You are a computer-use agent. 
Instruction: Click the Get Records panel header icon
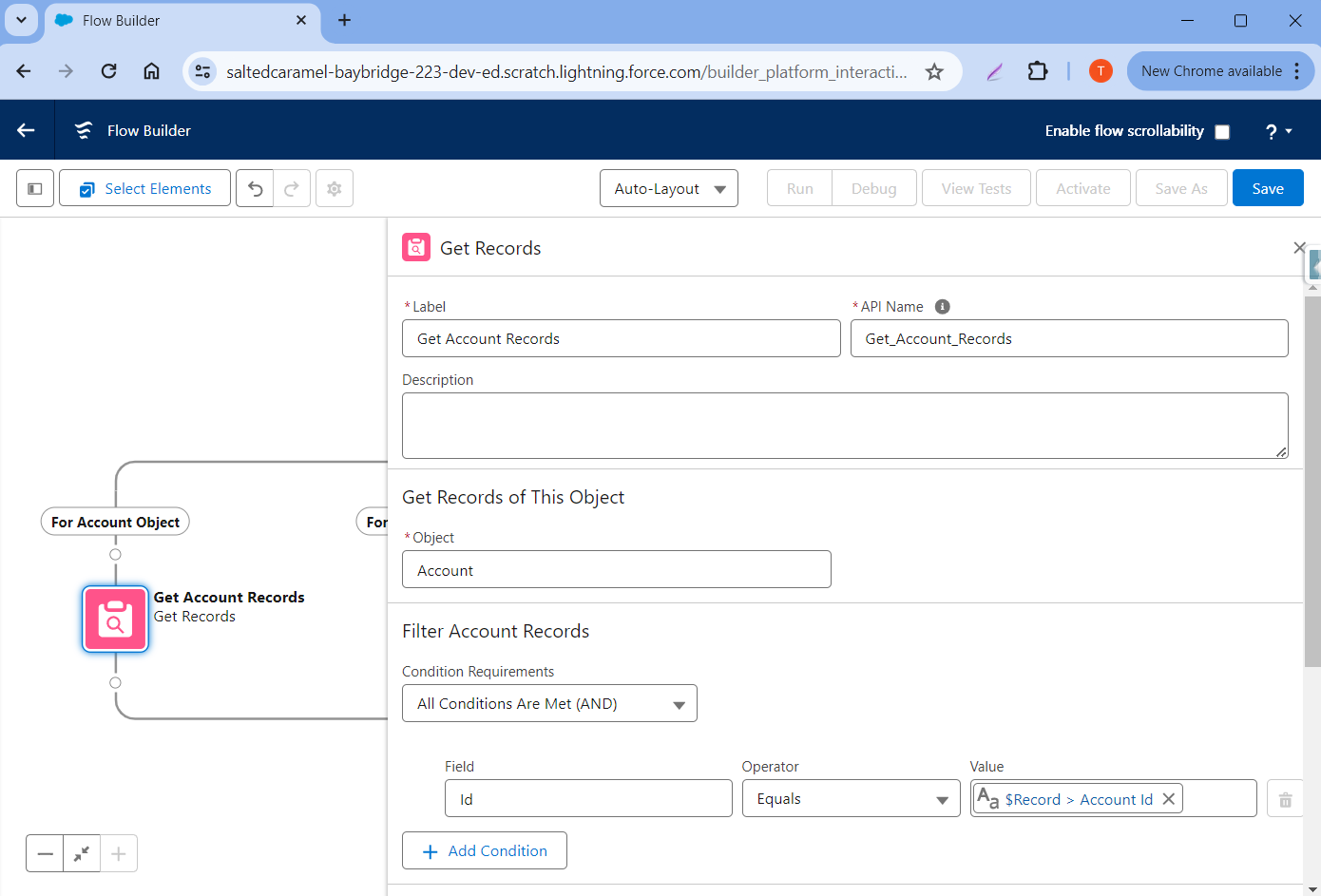416,247
